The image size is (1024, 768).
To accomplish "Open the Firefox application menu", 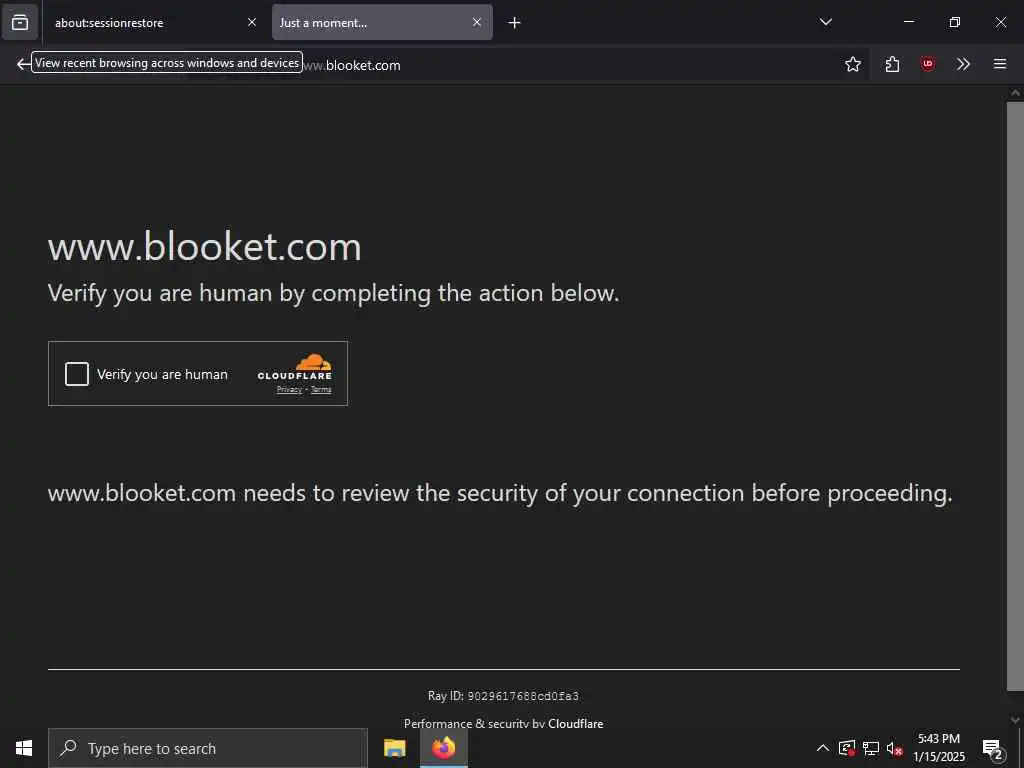I will click(999, 64).
